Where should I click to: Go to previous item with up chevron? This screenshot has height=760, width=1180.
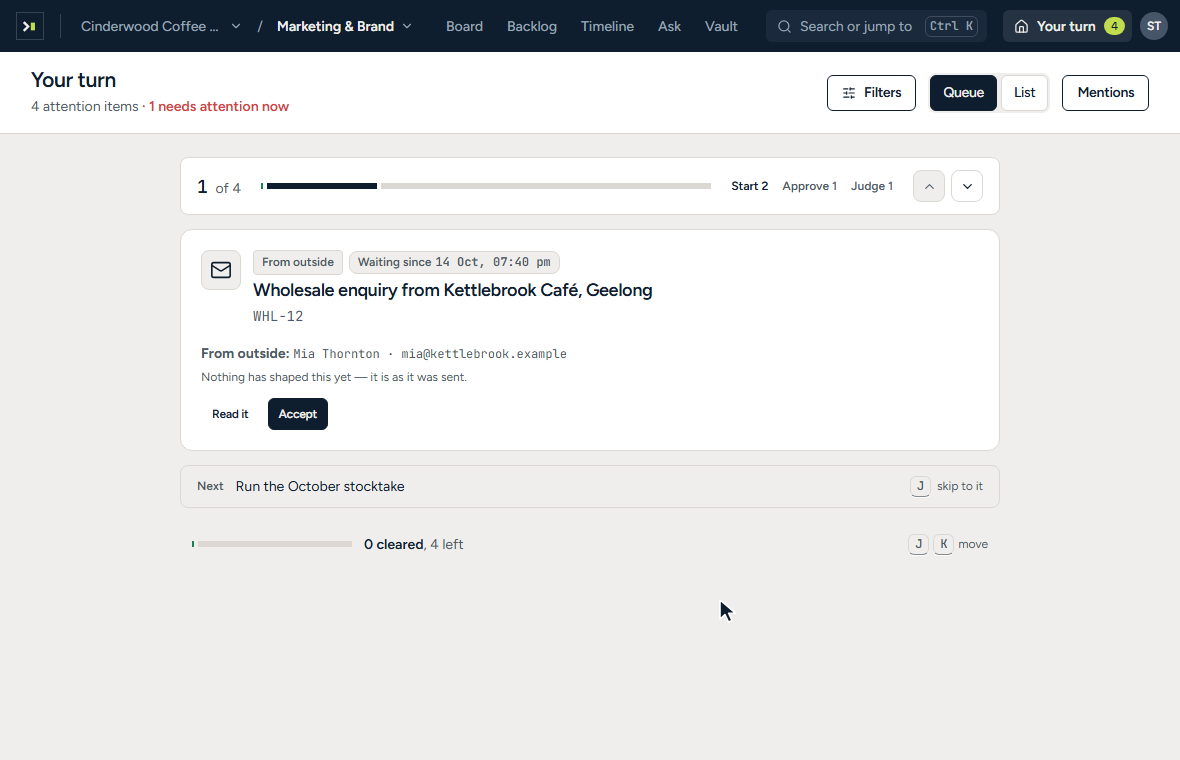pos(929,187)
